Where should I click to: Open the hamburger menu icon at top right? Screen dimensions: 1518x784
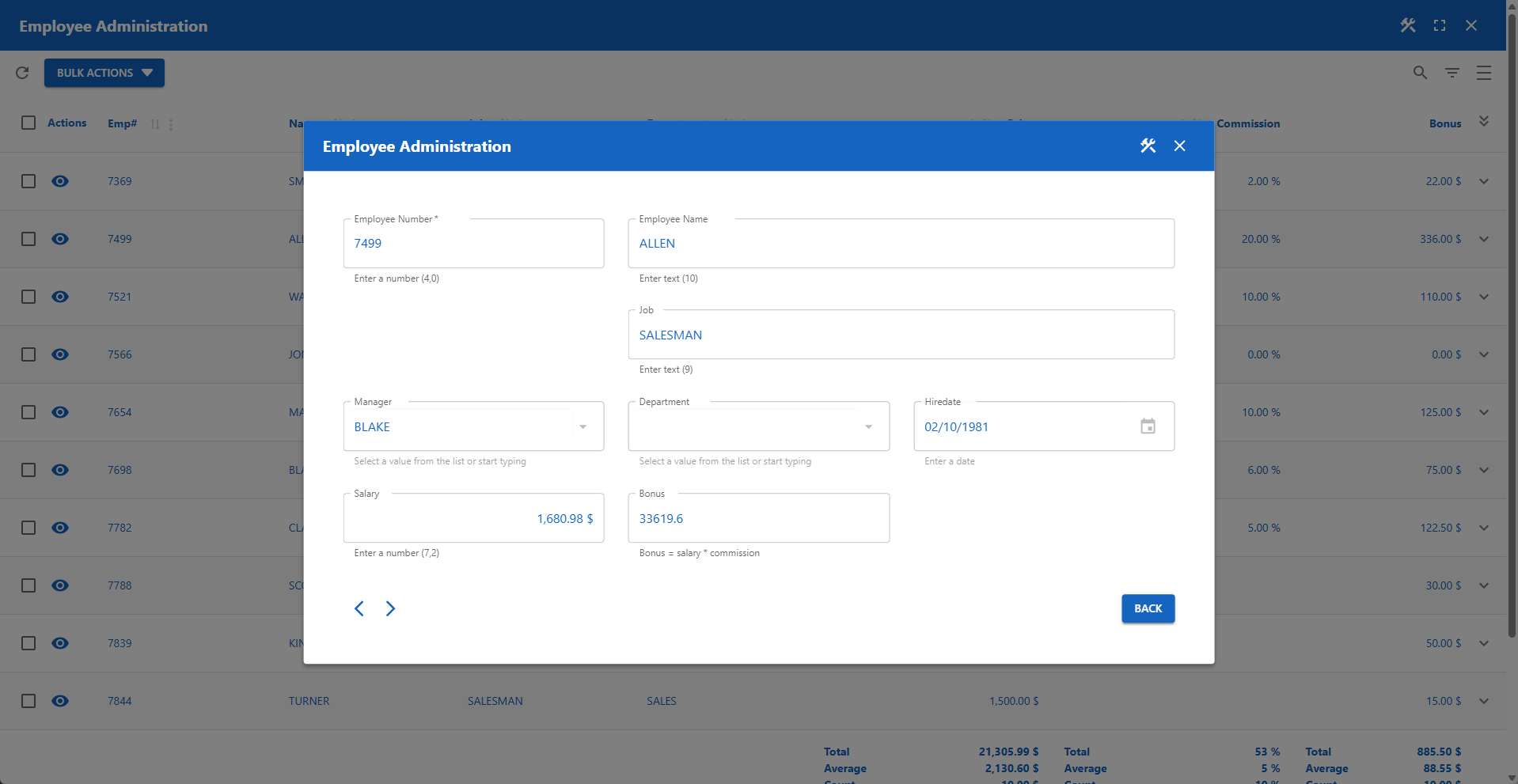click(x=1483, y=73)
